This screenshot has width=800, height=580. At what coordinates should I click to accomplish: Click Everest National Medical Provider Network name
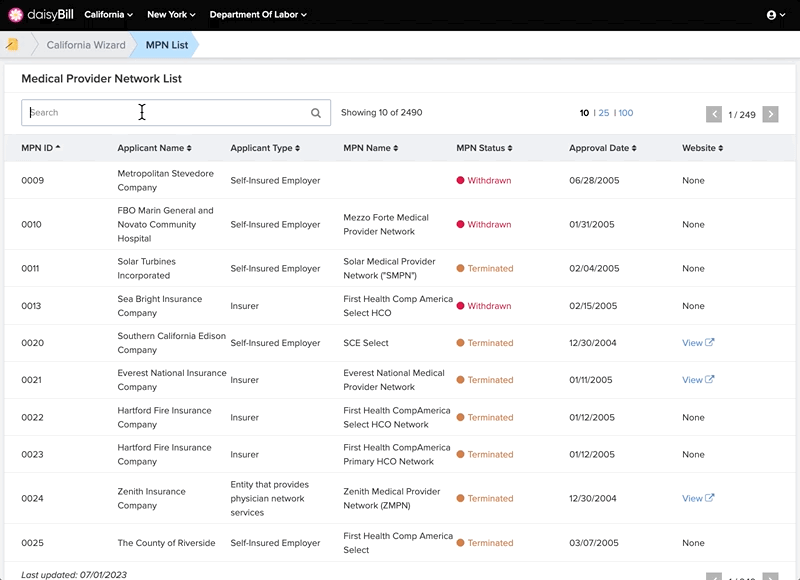point(394,380)
